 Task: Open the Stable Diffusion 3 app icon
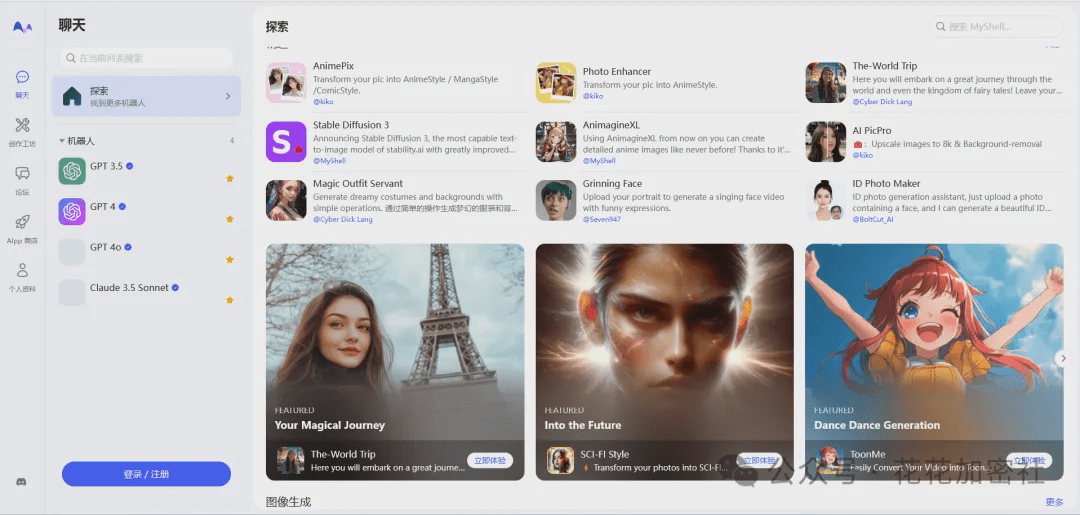286,142
